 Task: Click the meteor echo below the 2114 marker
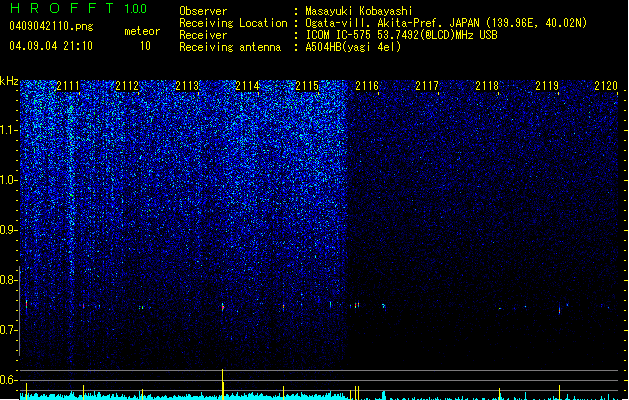223,307
